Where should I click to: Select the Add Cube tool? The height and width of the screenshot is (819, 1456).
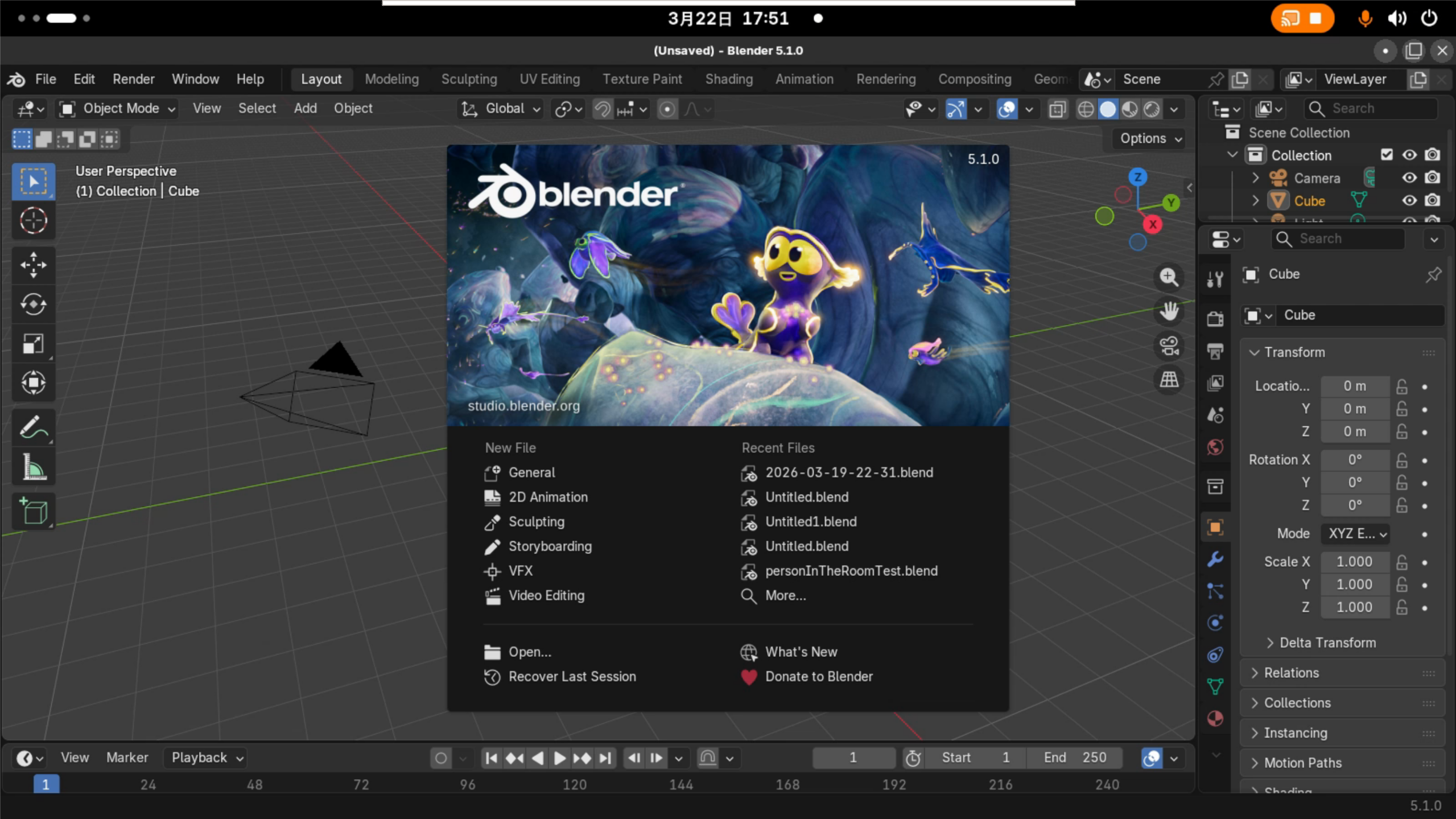34,511
